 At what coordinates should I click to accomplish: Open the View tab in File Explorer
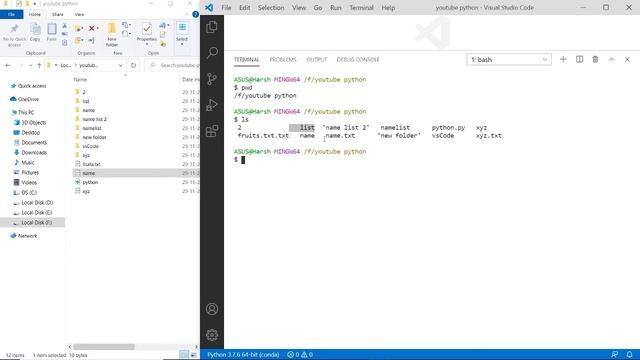[x=79, y=14]
